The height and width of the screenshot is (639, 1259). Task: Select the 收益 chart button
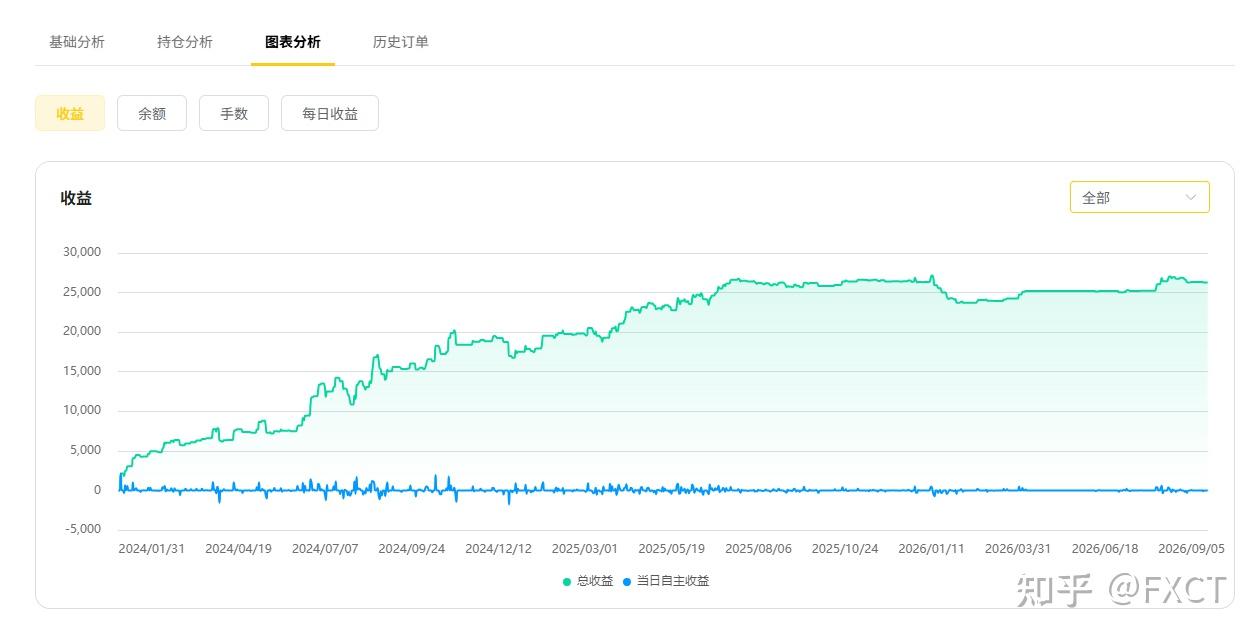70,113
